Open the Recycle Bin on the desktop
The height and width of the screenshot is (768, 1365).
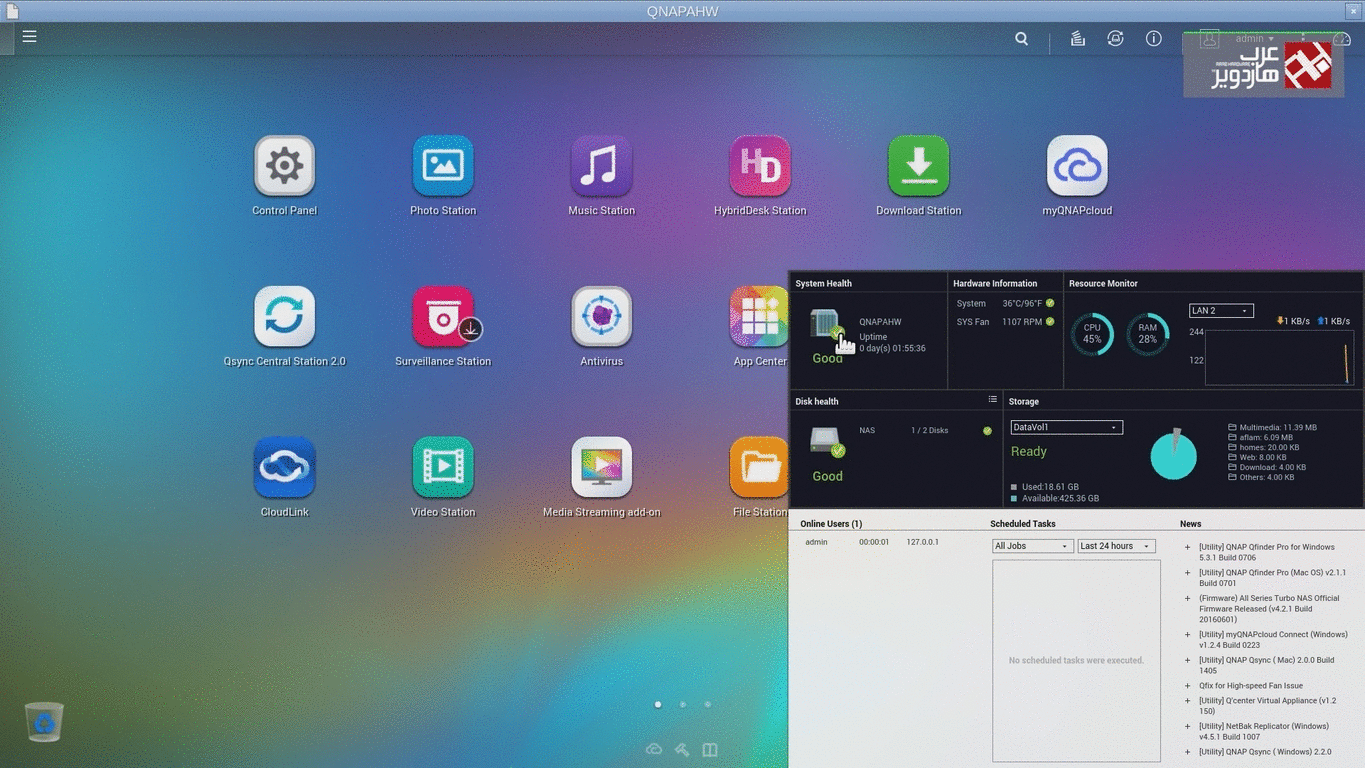tap(44, 721)
